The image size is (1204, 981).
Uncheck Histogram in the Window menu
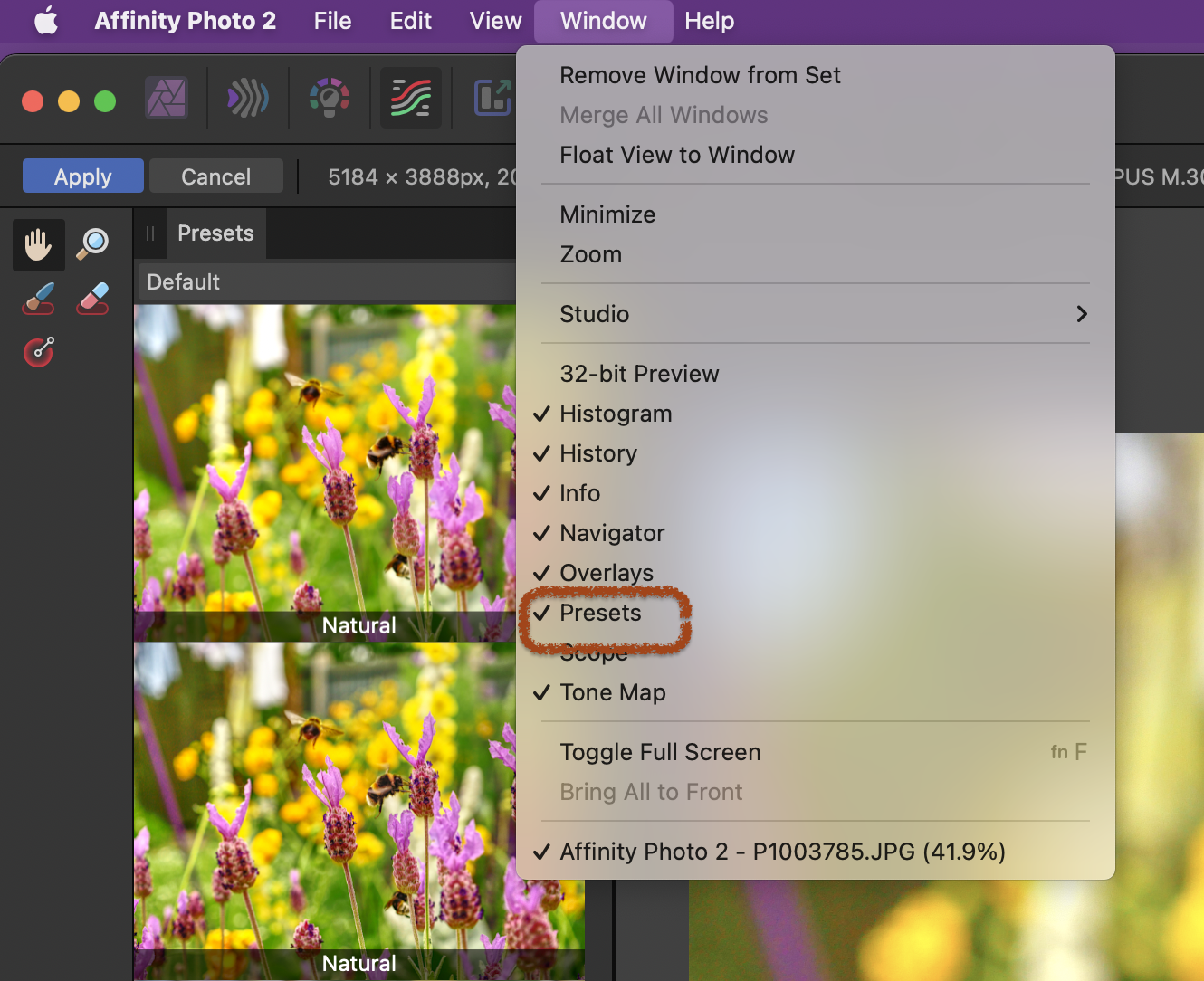pos(616,414)
